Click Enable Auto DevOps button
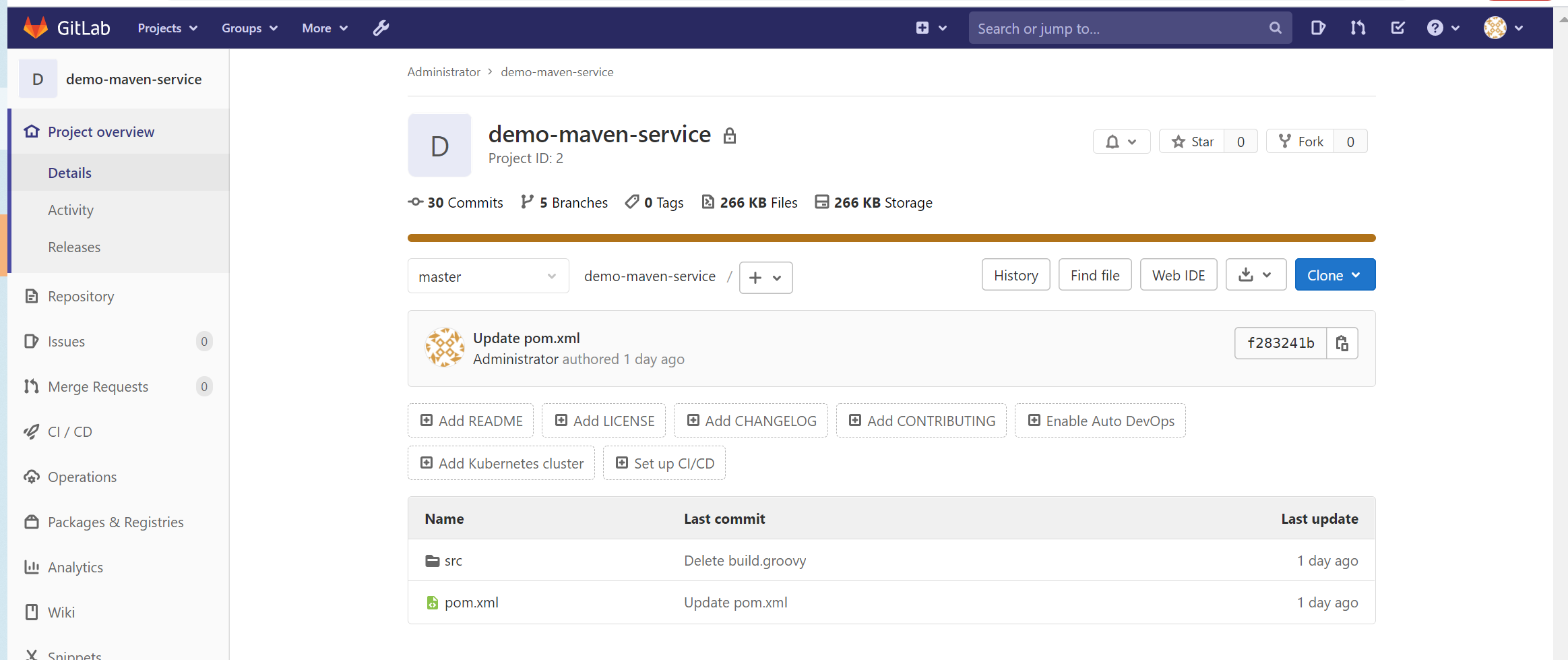 coord(1100,421)
